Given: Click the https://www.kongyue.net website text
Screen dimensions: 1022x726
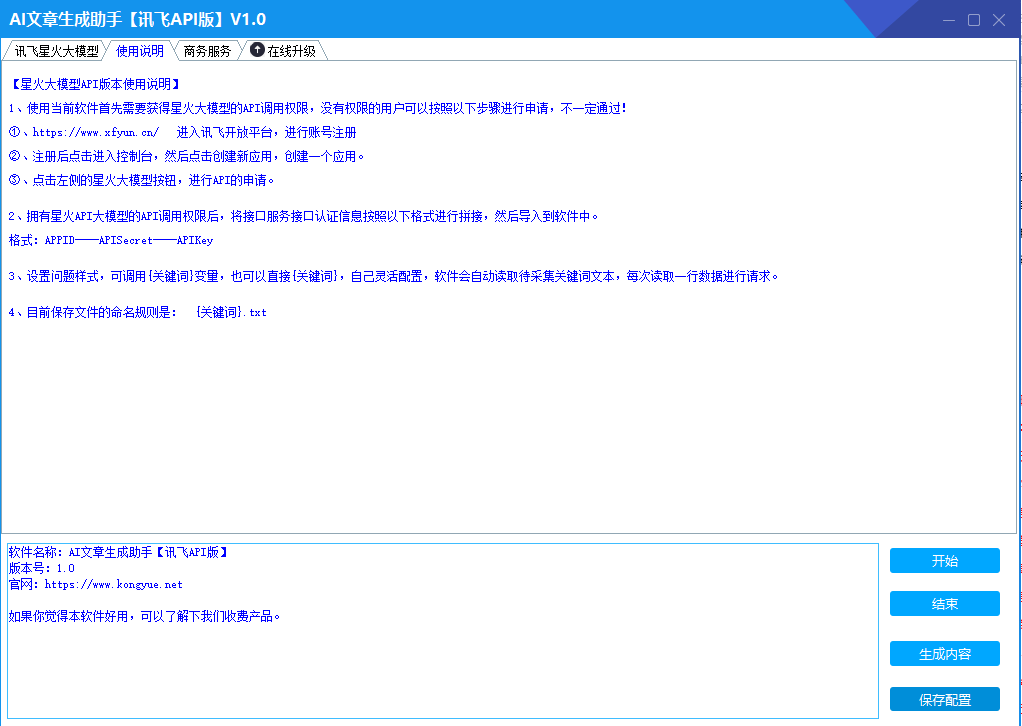Looking at the screenshot, I should coord(113,585).
